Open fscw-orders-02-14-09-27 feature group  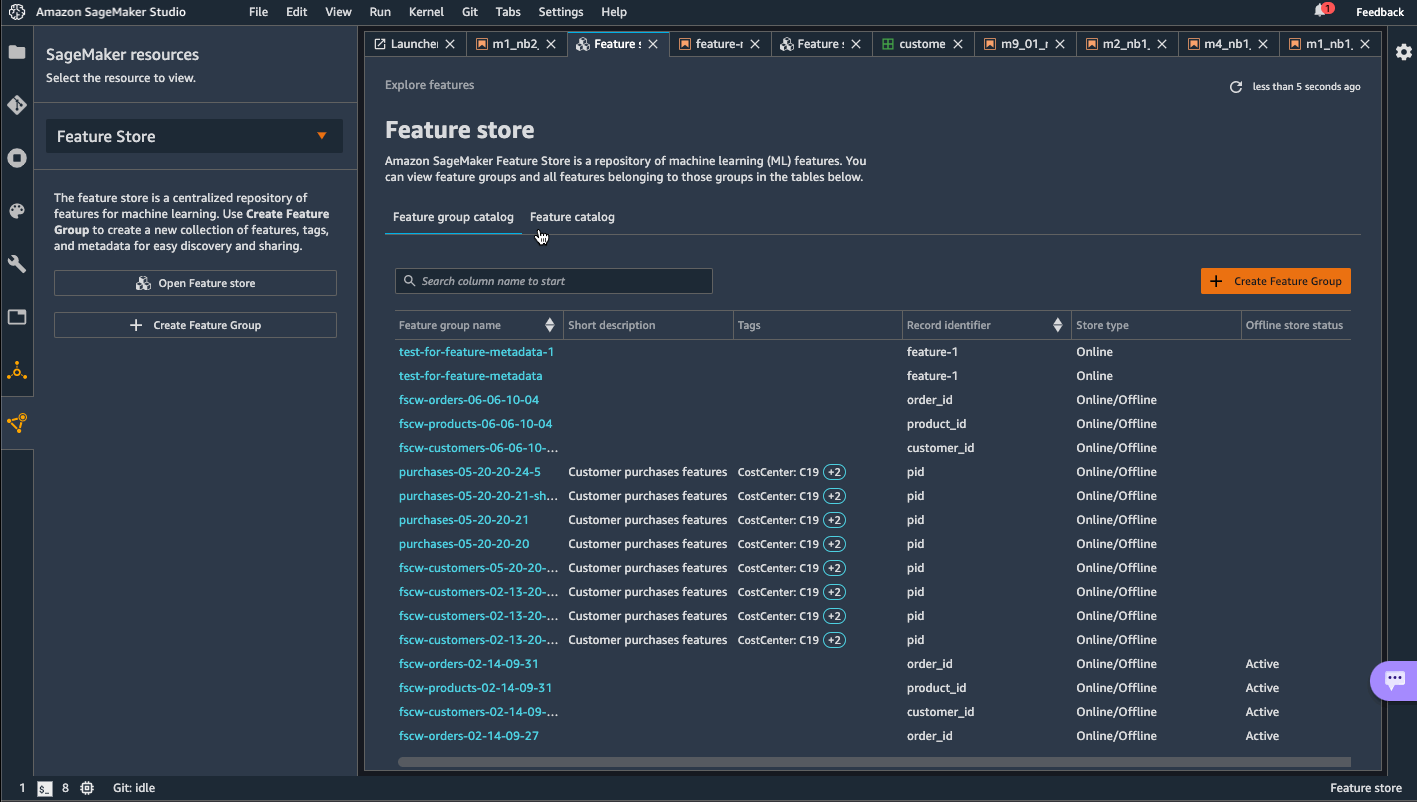[469, 736]
